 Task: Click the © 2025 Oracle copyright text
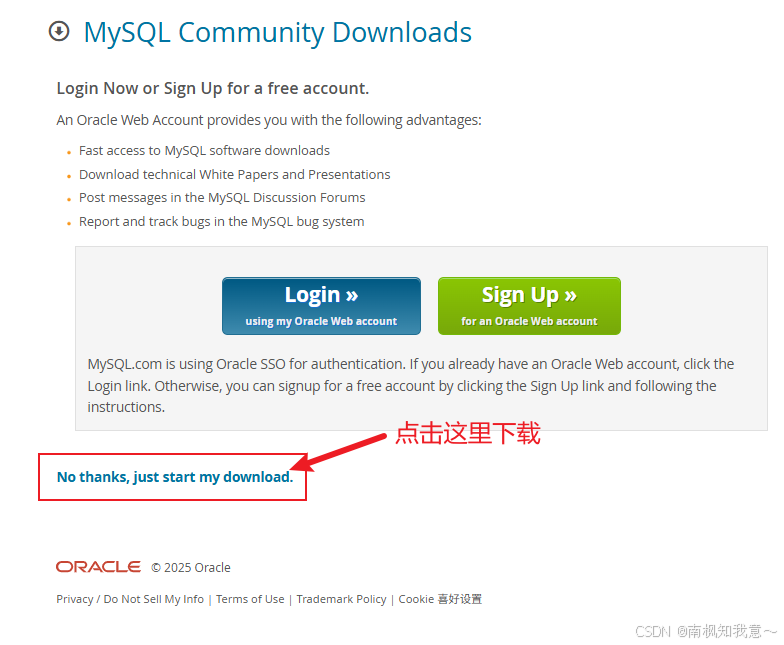point(190,568)
